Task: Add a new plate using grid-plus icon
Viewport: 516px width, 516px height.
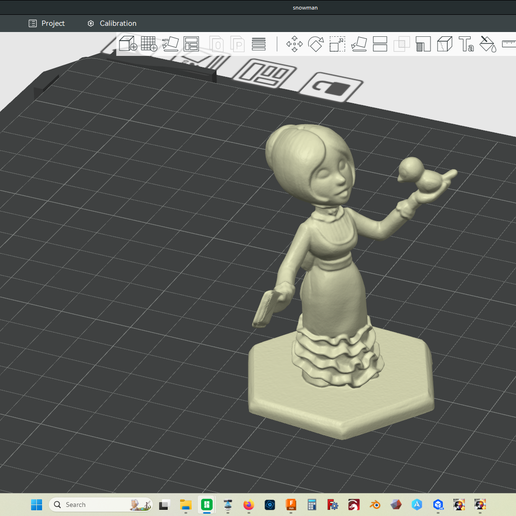Action: coord(149,44)
